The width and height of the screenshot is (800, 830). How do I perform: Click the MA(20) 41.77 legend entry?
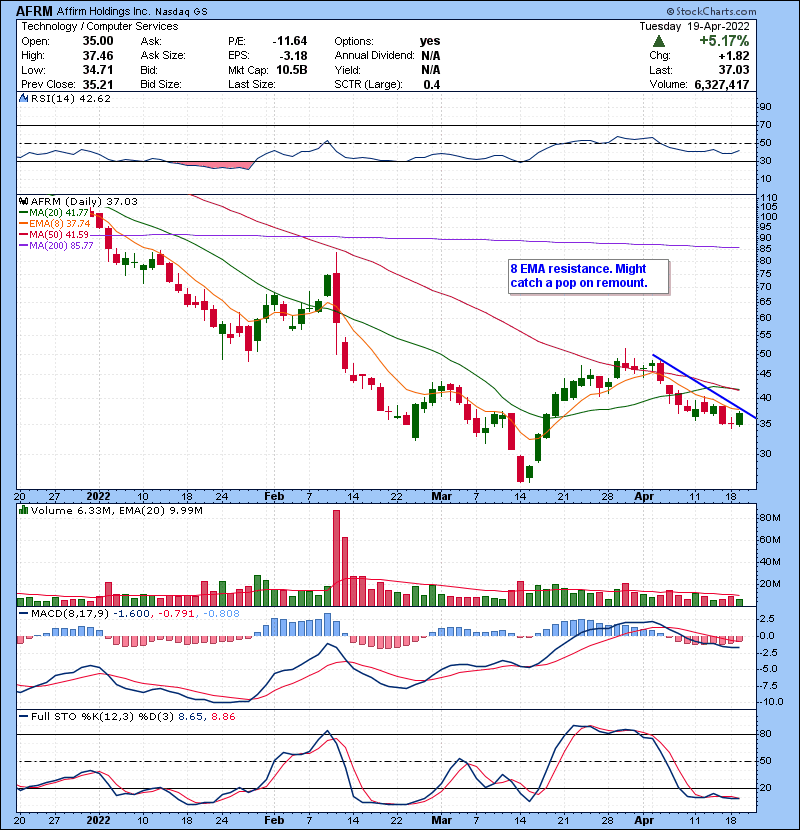[x=54, y=213]
